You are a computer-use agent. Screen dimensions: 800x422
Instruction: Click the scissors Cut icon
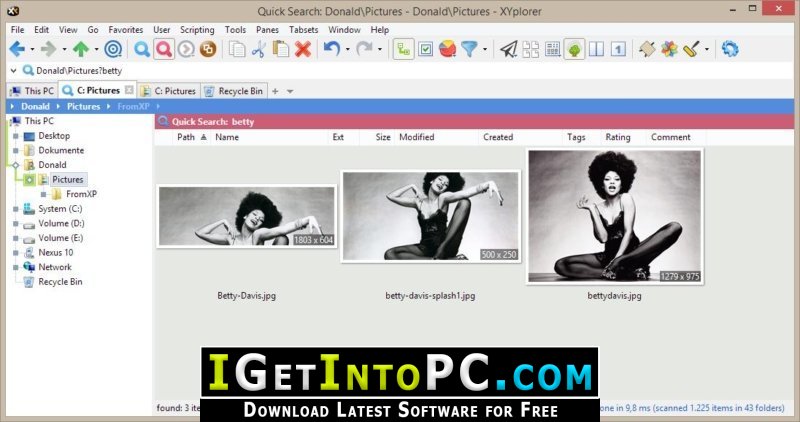coord(259,49)
